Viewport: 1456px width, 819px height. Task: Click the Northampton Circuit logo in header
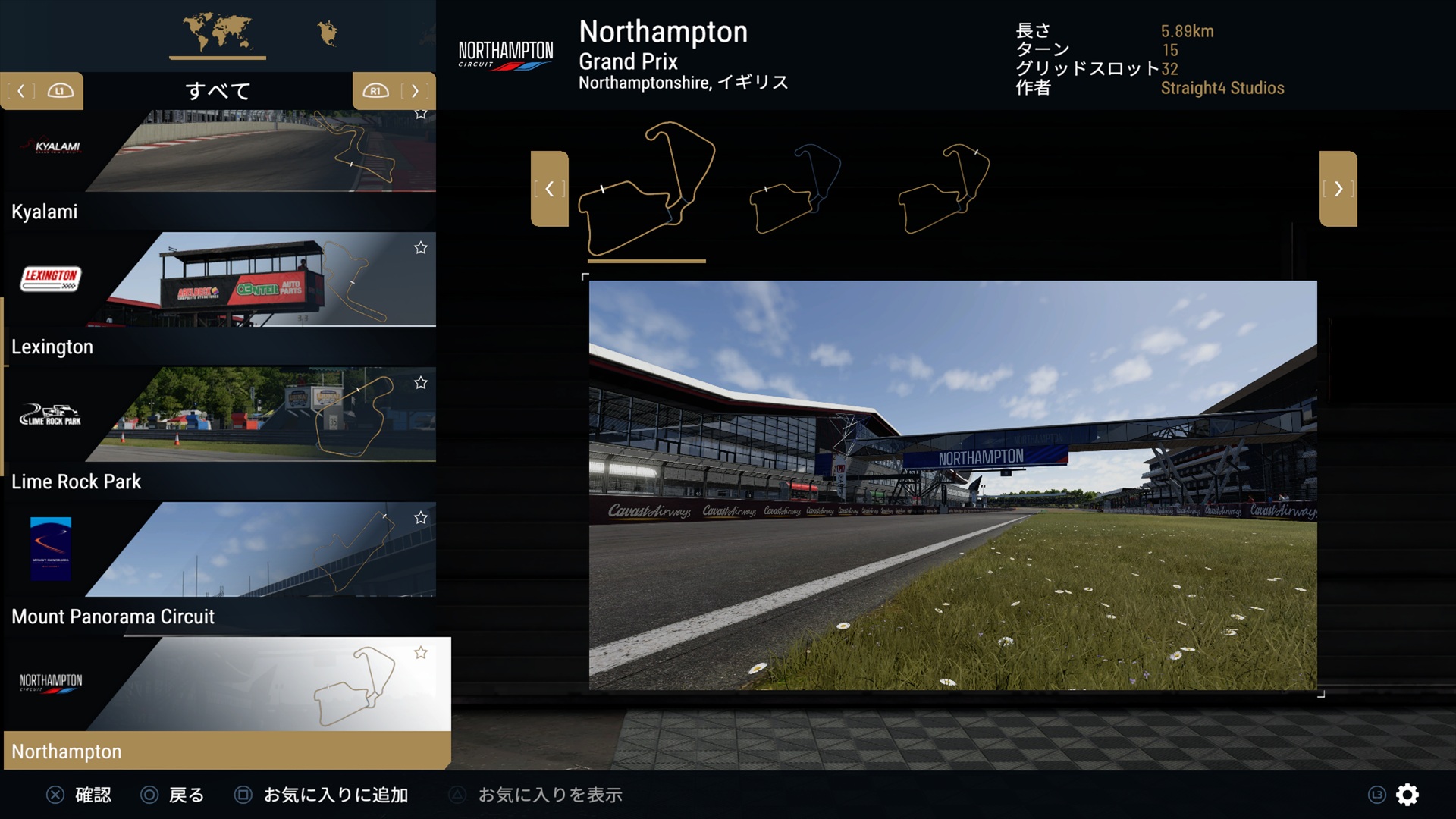(x=506, y=54)
